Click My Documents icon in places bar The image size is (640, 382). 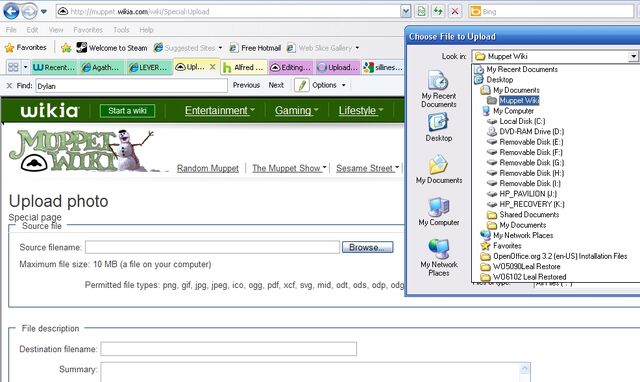point(439,169)
